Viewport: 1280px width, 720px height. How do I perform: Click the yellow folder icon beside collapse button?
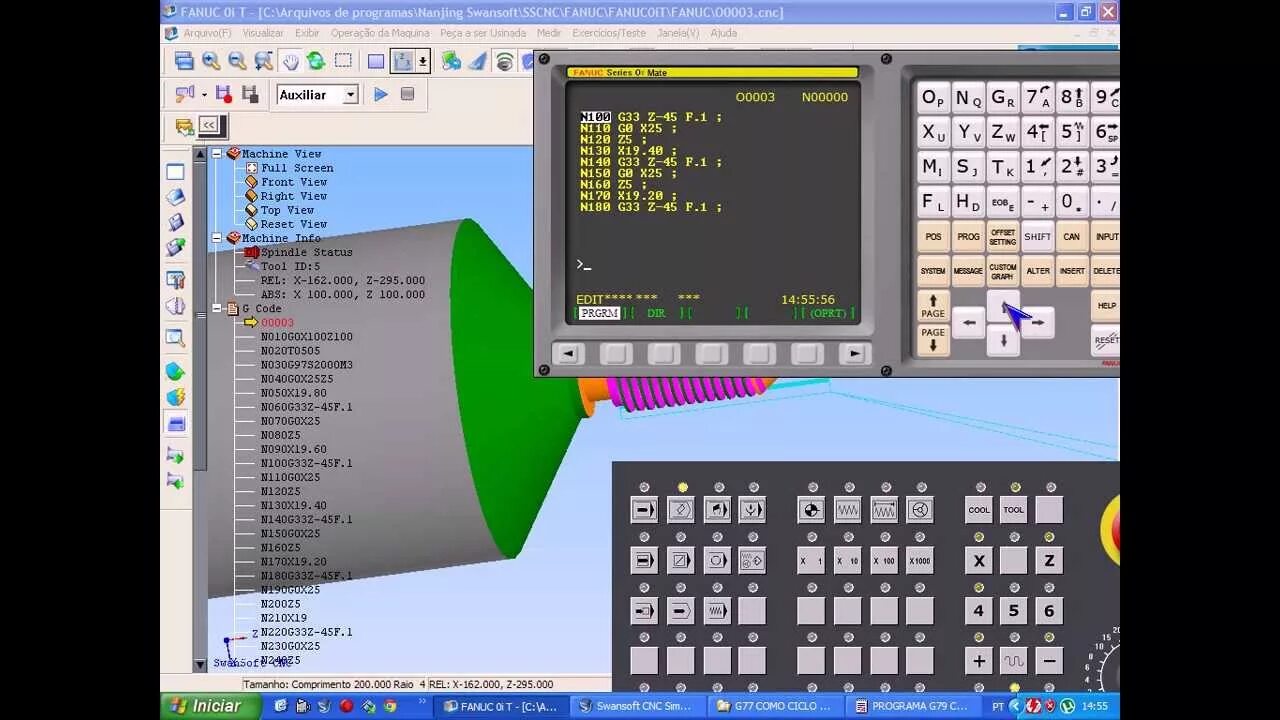[x=184, y=126]
